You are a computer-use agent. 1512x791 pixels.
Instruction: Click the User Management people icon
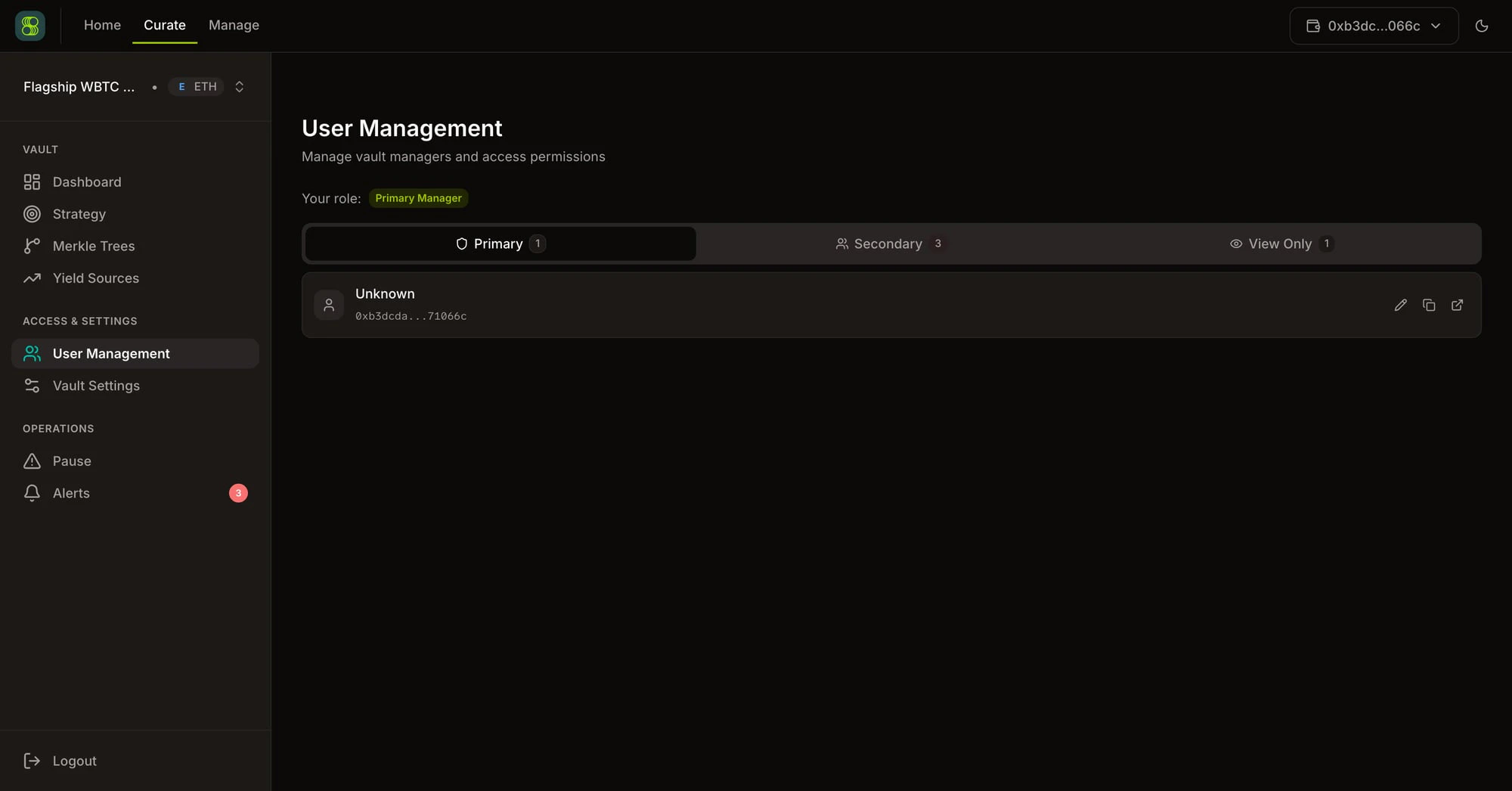pos(32,353)
